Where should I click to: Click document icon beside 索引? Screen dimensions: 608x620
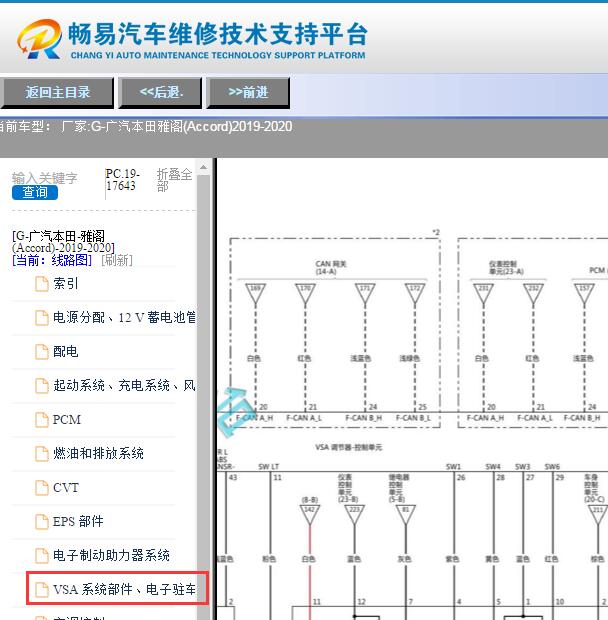pos(42,284)
